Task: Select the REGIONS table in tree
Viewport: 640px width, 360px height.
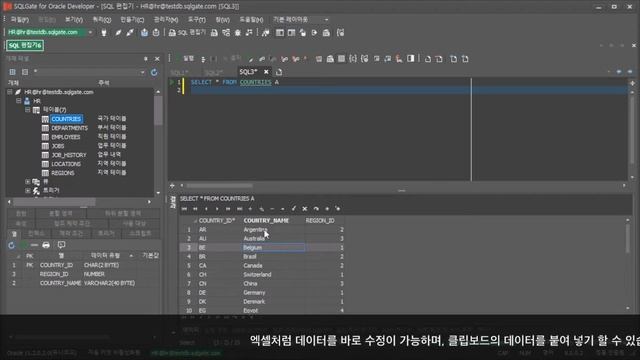Action: [62, 173]
